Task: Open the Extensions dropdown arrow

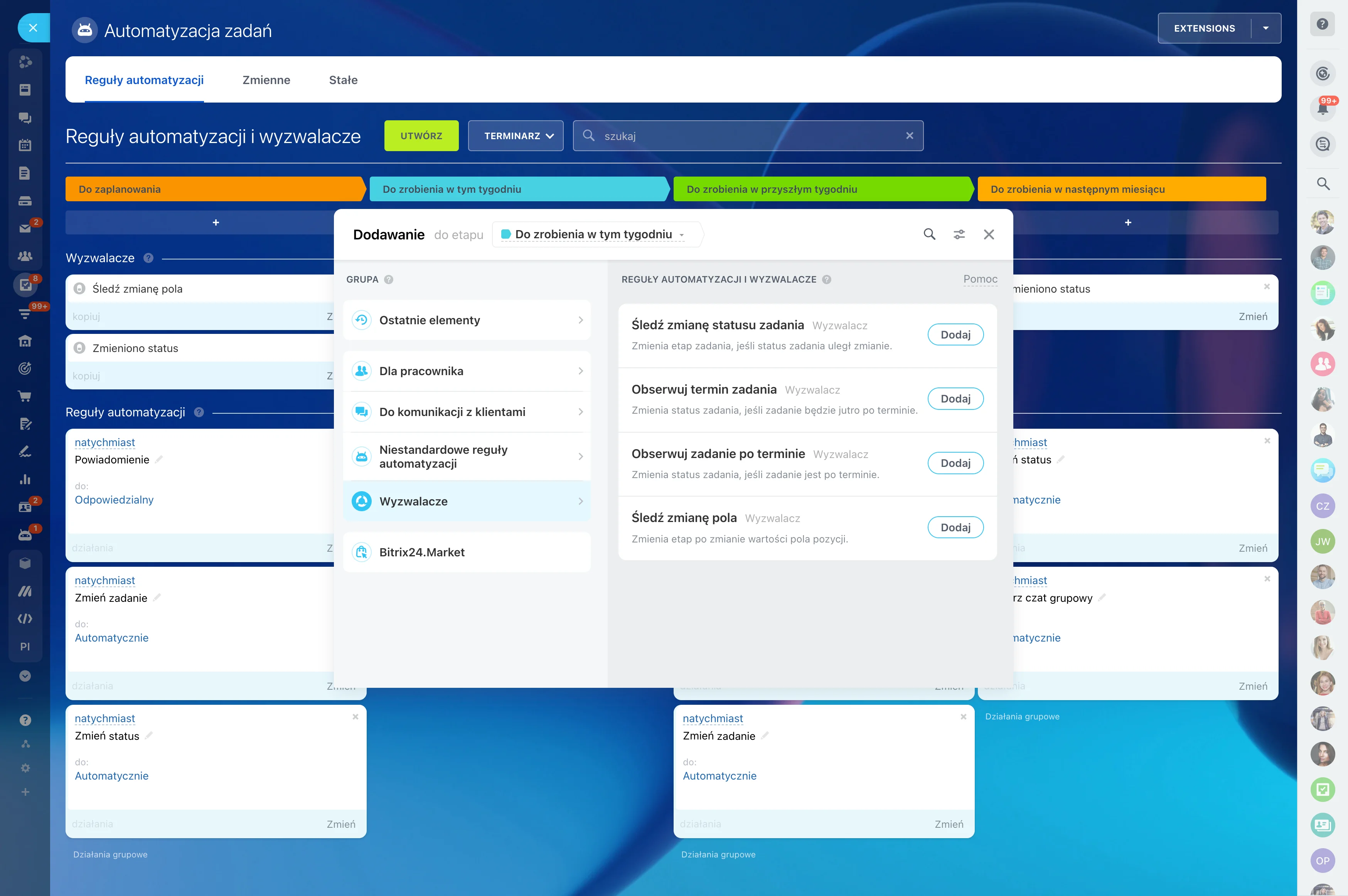Action: tap(1266, 28)
